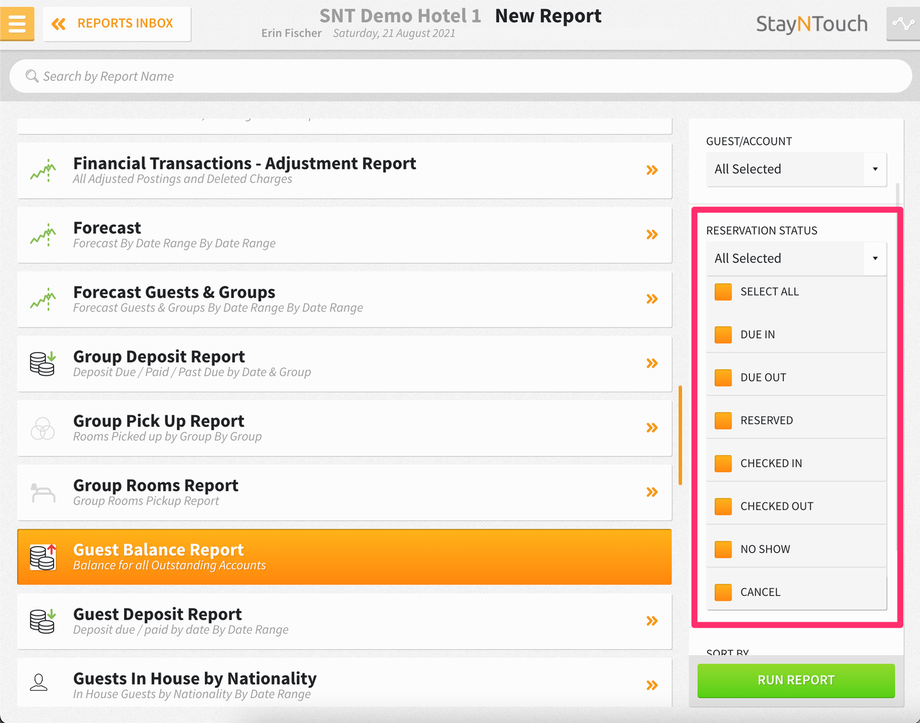The width and height of the screenshot is (920, 723).
Task: Toggle the Select All checkbox
Action: (x=723, y=292)
